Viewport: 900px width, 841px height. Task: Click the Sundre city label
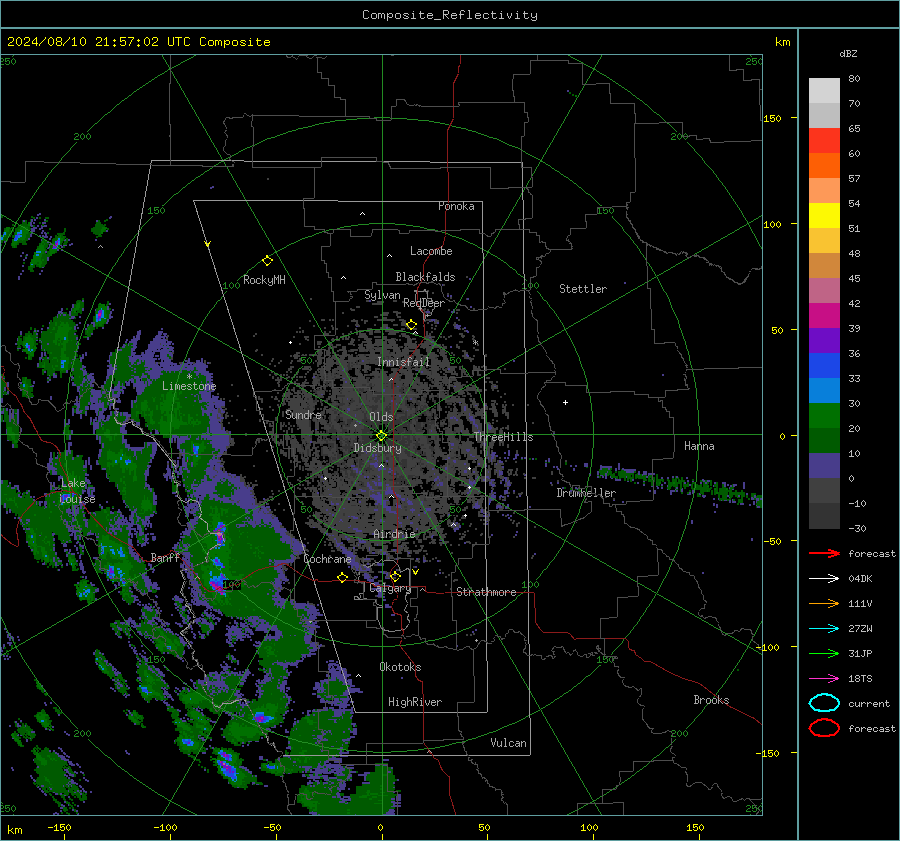point(303,414)
